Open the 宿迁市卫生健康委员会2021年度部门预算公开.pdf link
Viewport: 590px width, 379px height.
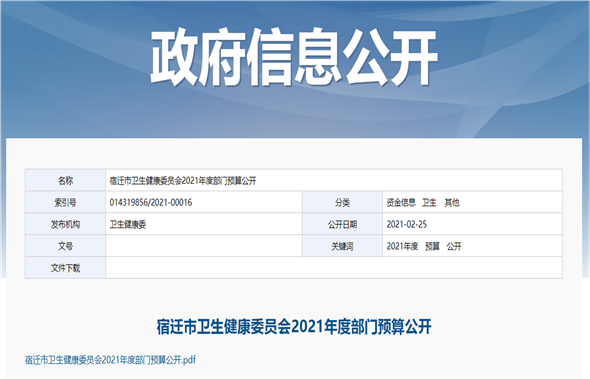click(110, 360)
